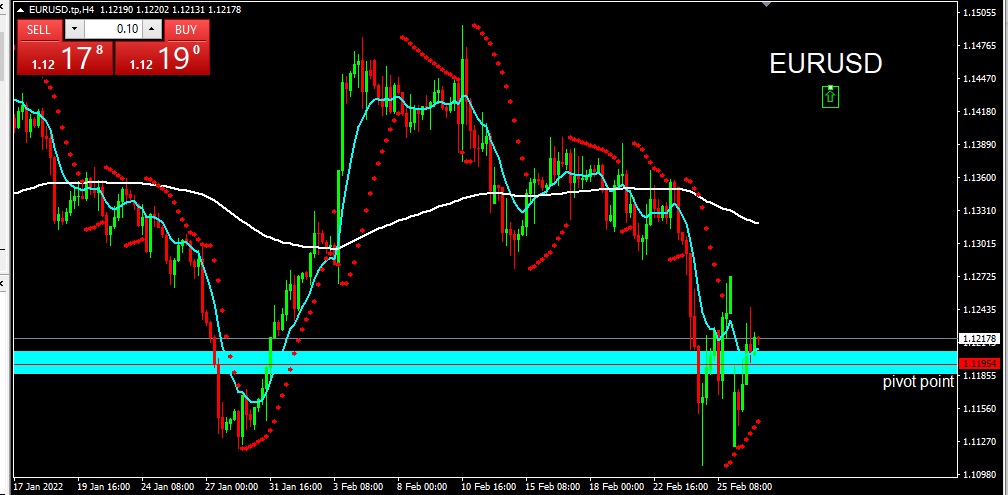The width and height of the screenshot is (1008, 495).
Task: Click the '25 Feb 08:00' time axis label
Action: click(x=745, y=487)
